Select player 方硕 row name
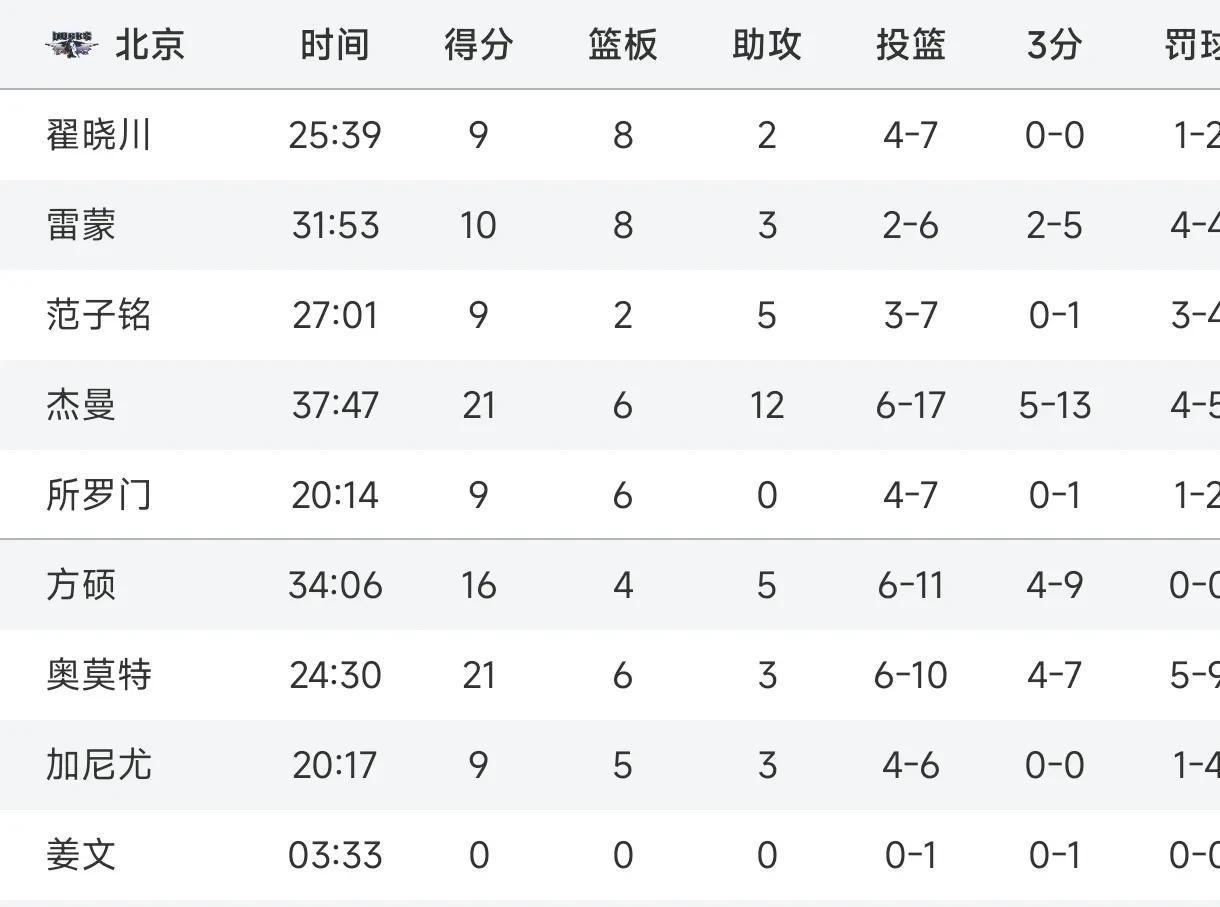 point(81,585)
